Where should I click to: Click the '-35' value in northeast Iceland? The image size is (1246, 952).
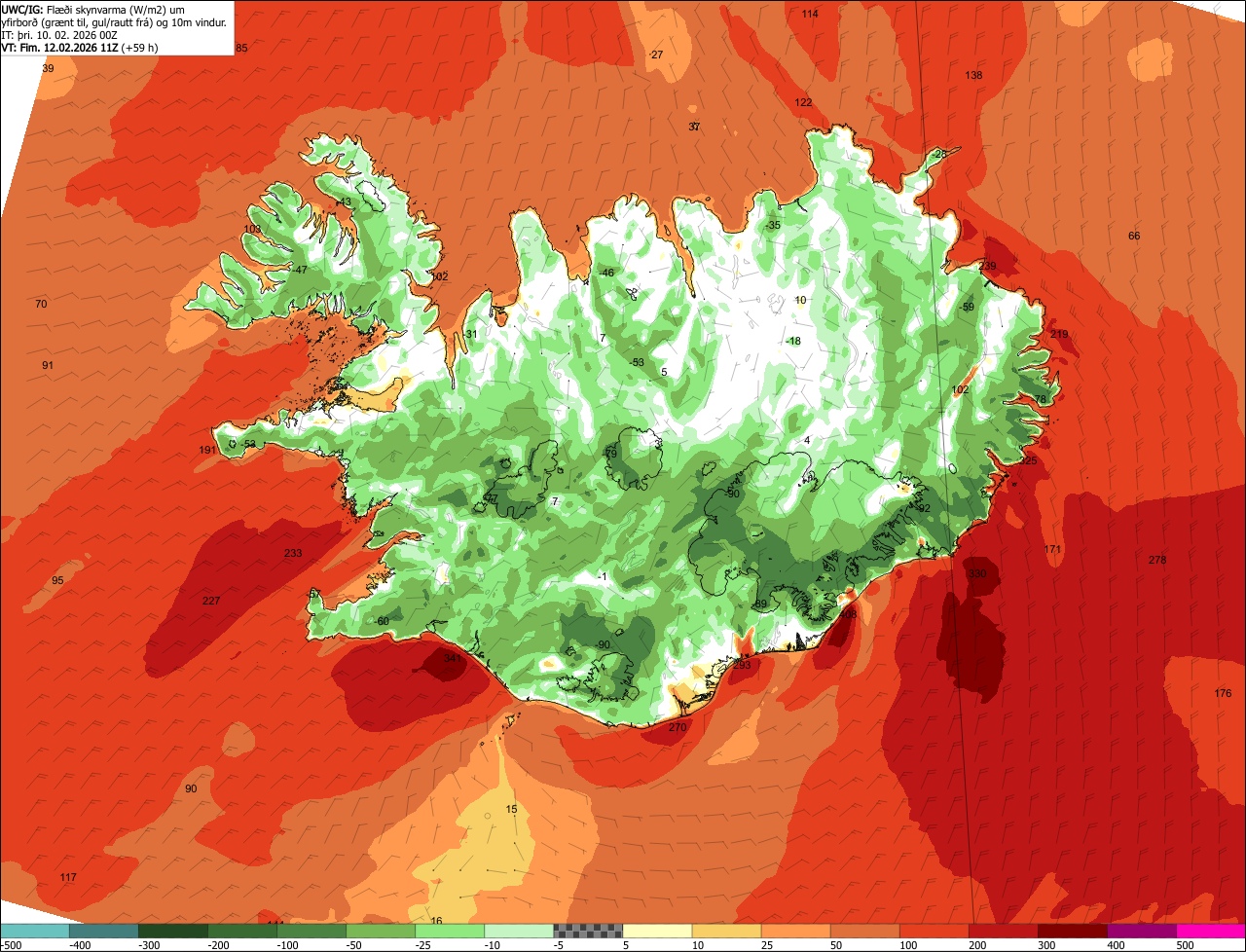click(x=772, y=225)
